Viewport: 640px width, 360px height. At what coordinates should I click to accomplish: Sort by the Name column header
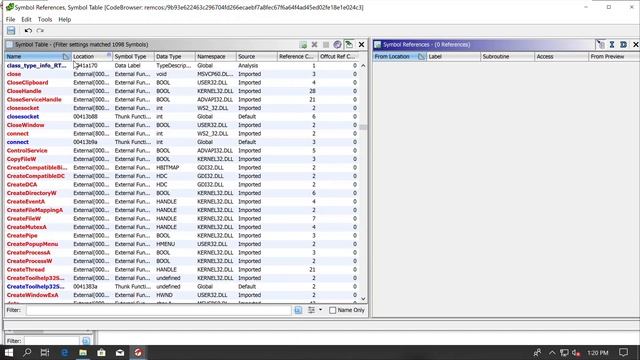click(x=38, y=56)
